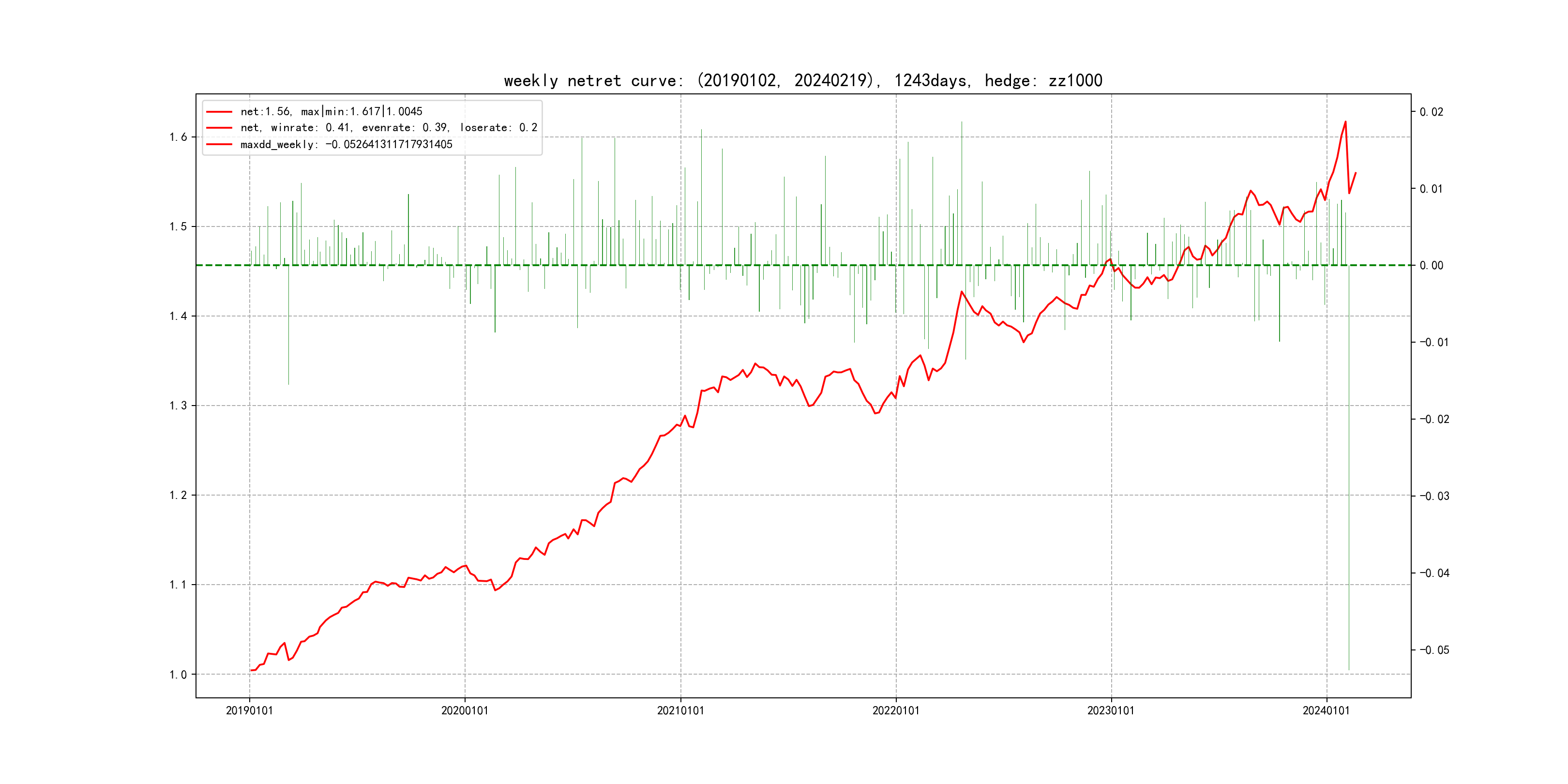
Task: Click the legend entry showing net:1.56
Action: (331, 111)
